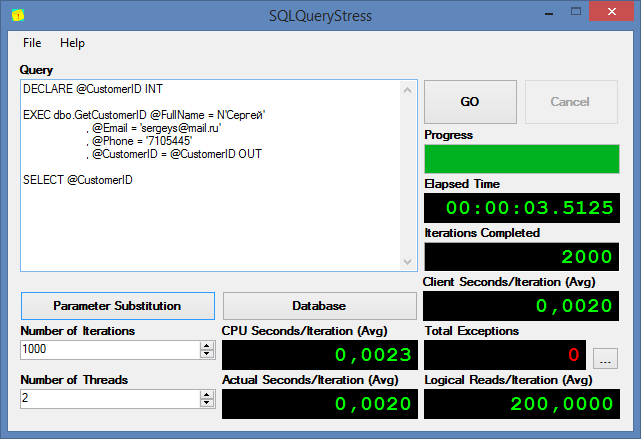The width and height of the screenshot is (641, 439).
Task: Show exception details with the ellipsis button
Action: tap(605, 358)
